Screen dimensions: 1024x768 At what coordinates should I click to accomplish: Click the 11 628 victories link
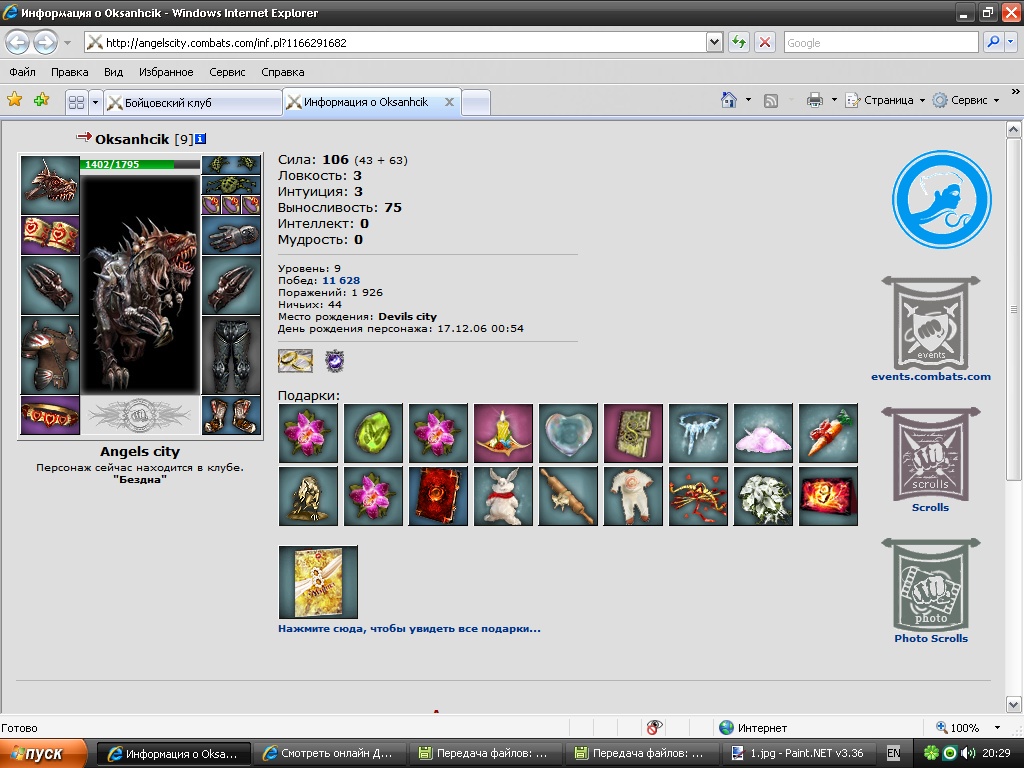[x=341, y=280]
